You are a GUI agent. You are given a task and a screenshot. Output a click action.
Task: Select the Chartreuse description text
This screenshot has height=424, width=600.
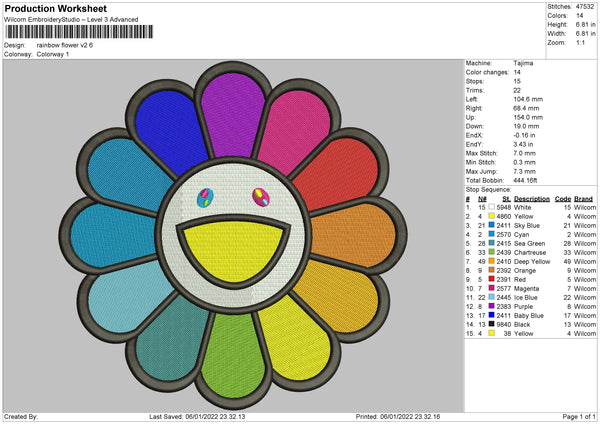(530, 253)
